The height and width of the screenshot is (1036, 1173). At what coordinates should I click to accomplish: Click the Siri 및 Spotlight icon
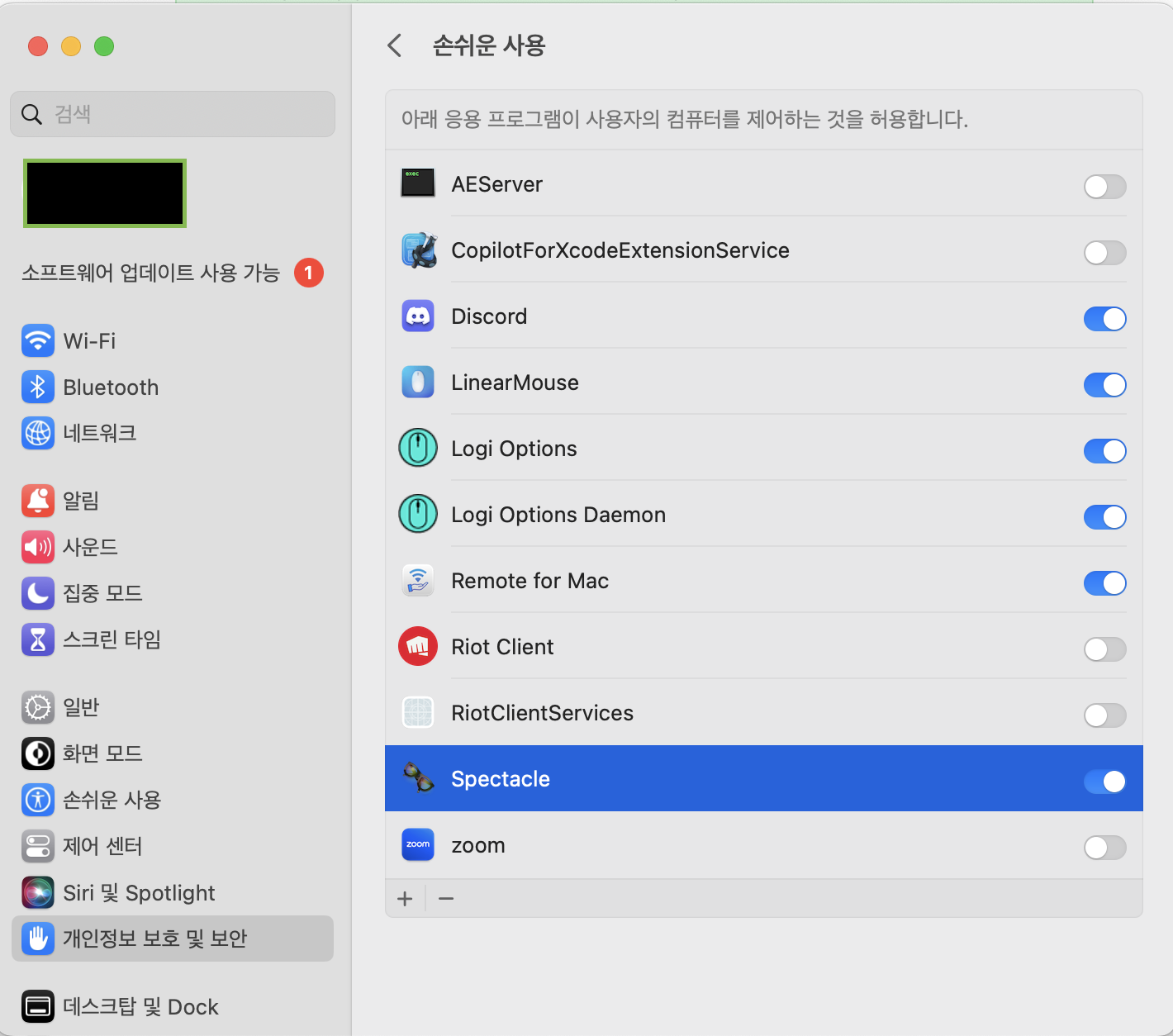point(38,892)
